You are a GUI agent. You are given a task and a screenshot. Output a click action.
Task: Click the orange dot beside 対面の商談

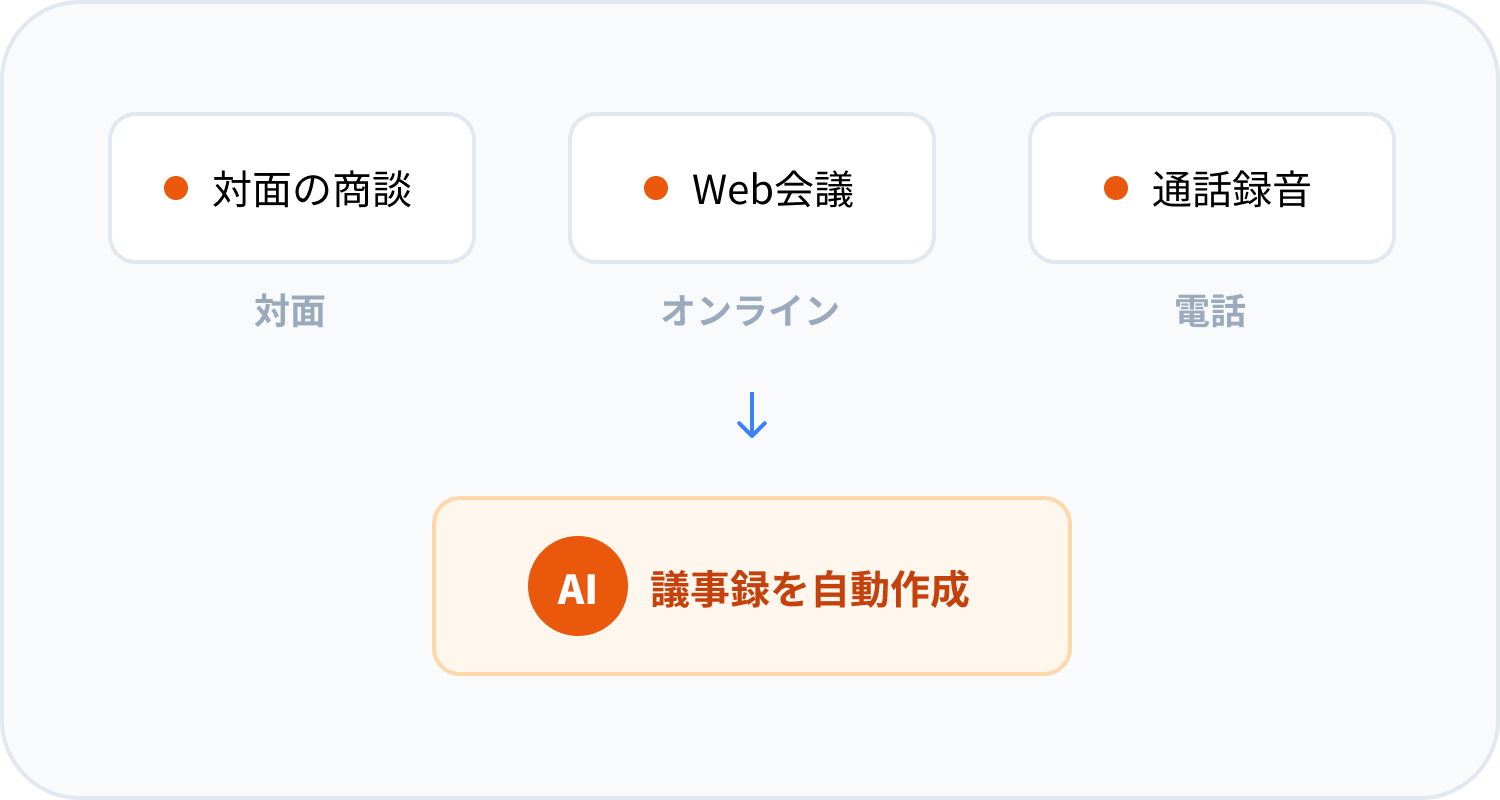[176, 188]
